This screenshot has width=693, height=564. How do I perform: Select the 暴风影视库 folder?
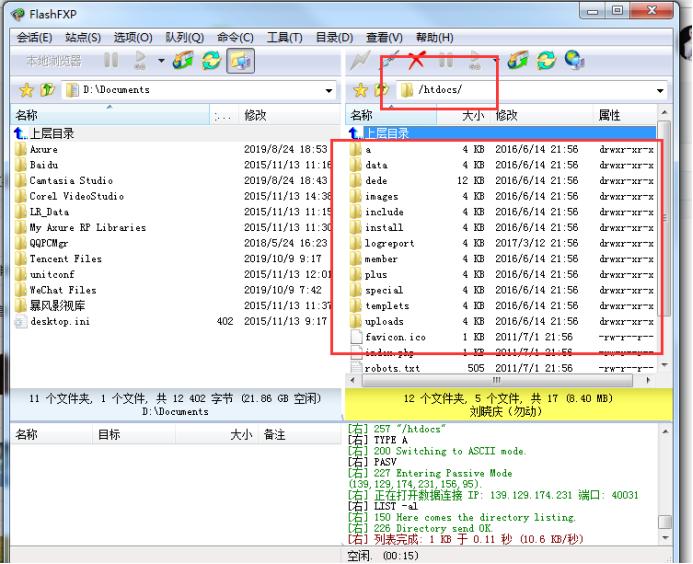tap(57, 305)
